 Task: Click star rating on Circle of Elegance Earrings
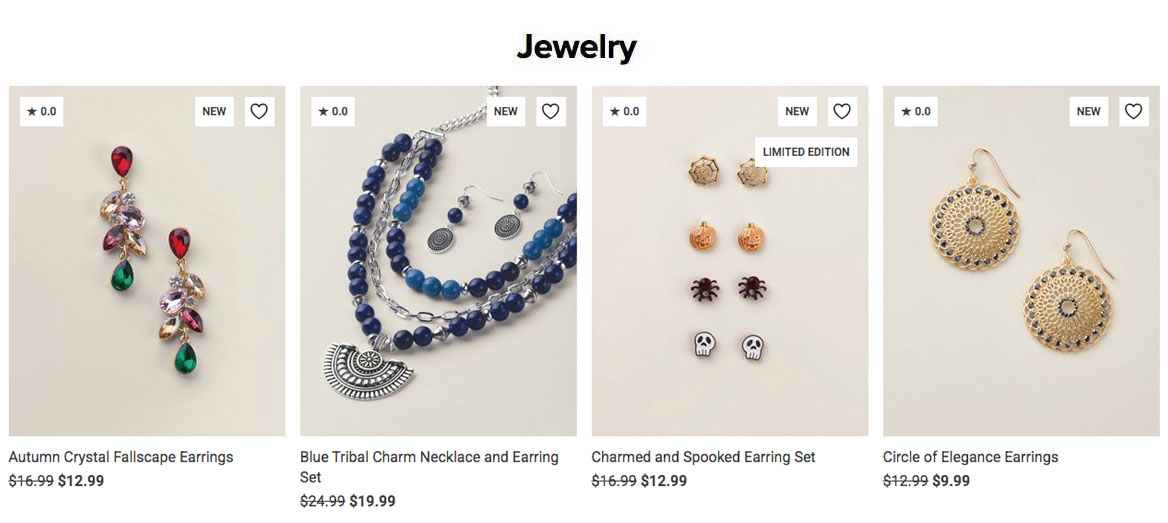pyautogui.click(x=915, y=112)
